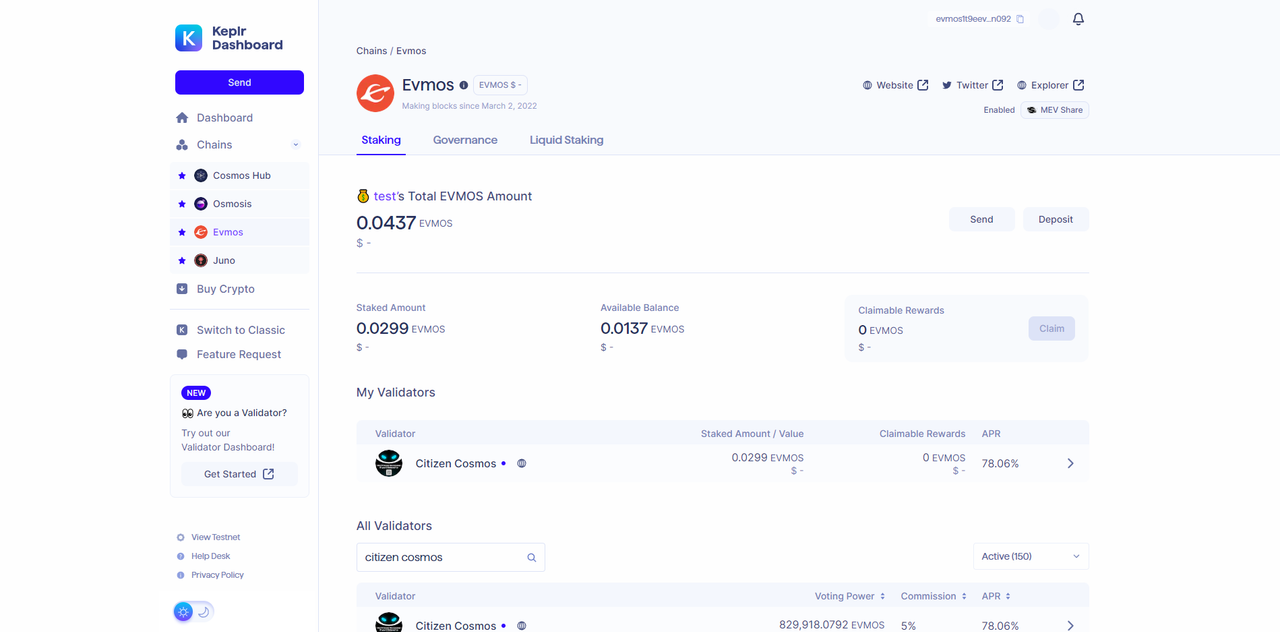Open the Evmos Website link
This screenshot has height=632, width=1280.
896,85
